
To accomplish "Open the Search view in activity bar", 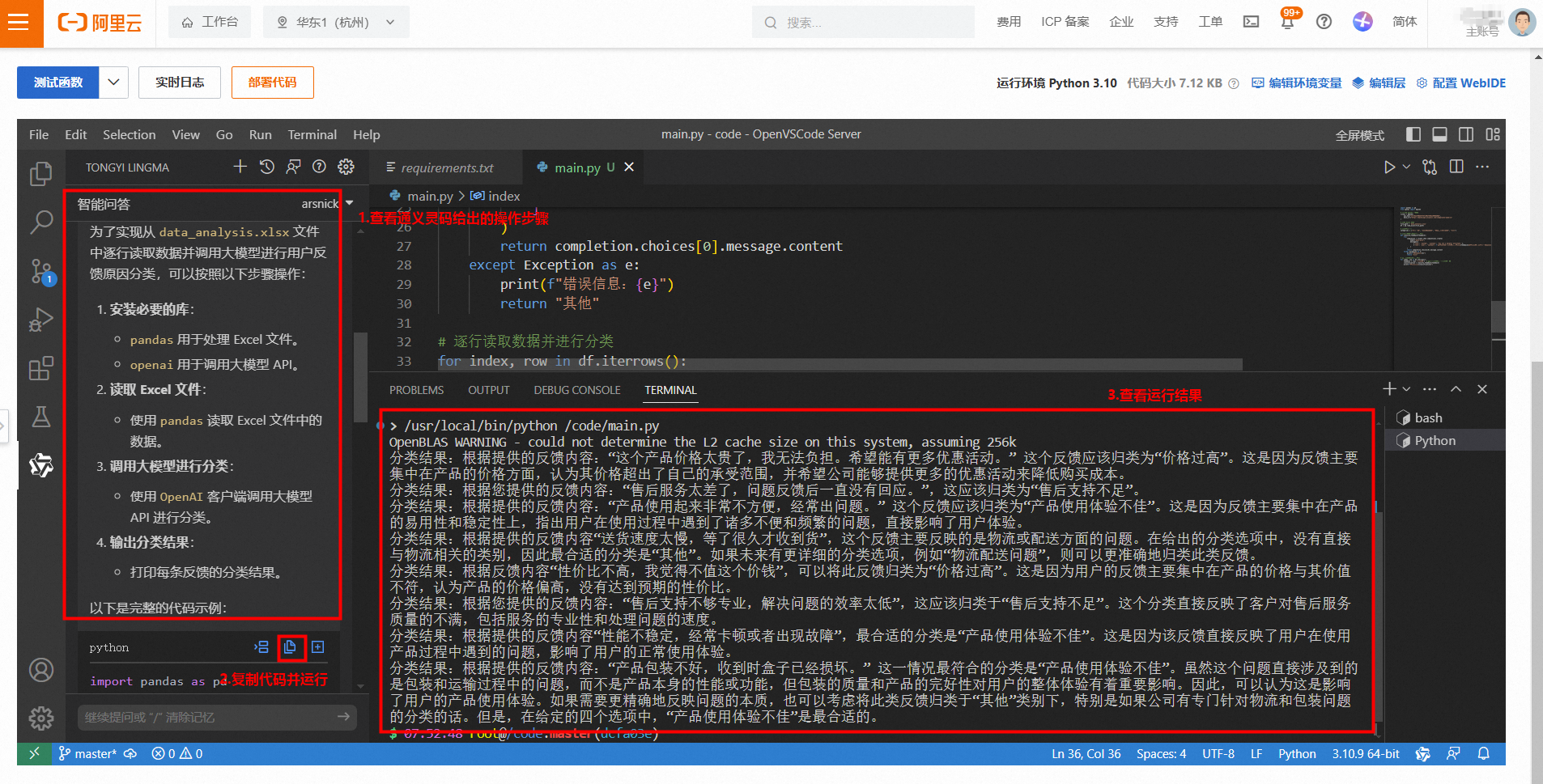I will 40,222.
